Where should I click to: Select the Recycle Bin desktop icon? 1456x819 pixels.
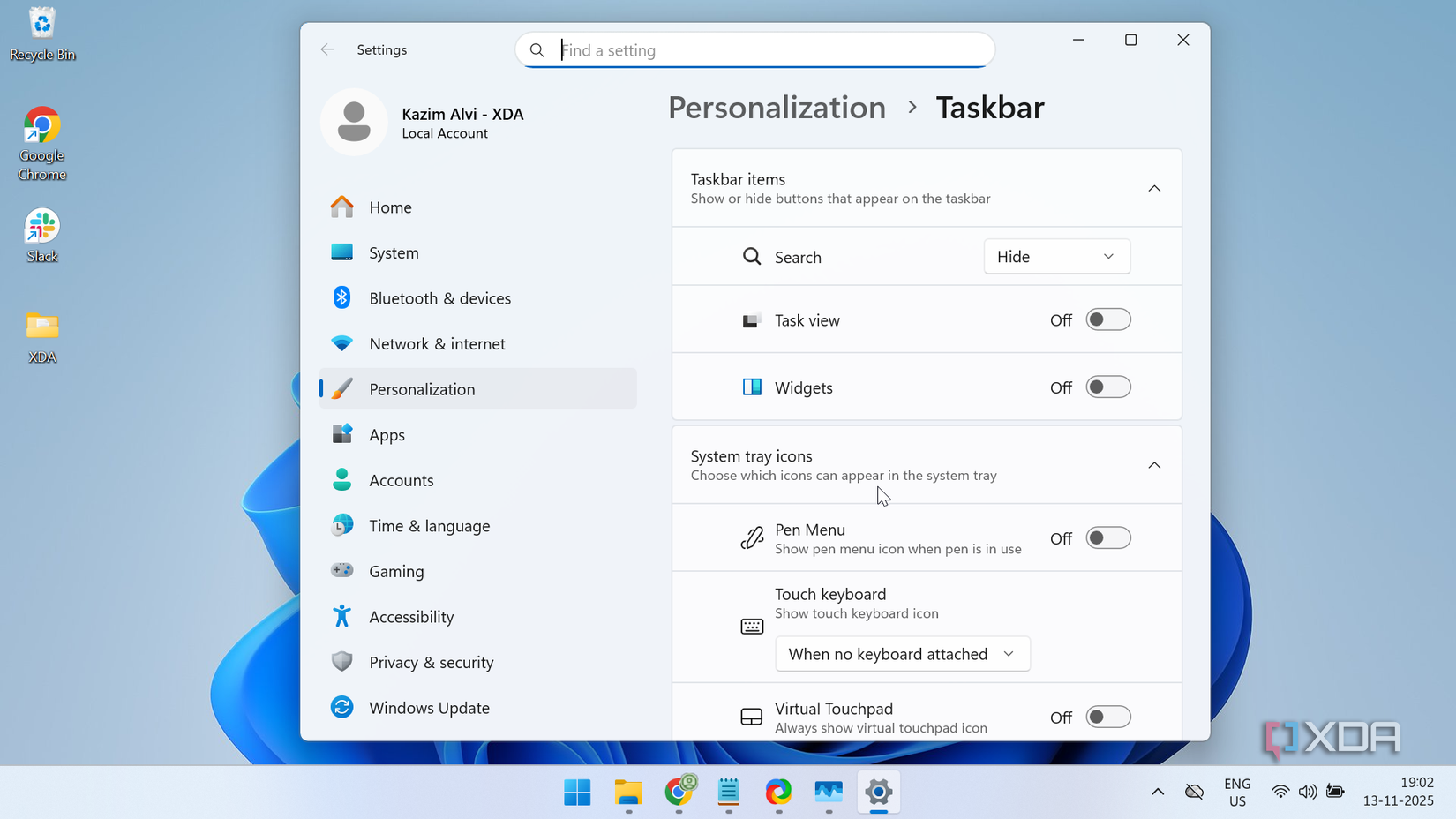tap(42, 35)
